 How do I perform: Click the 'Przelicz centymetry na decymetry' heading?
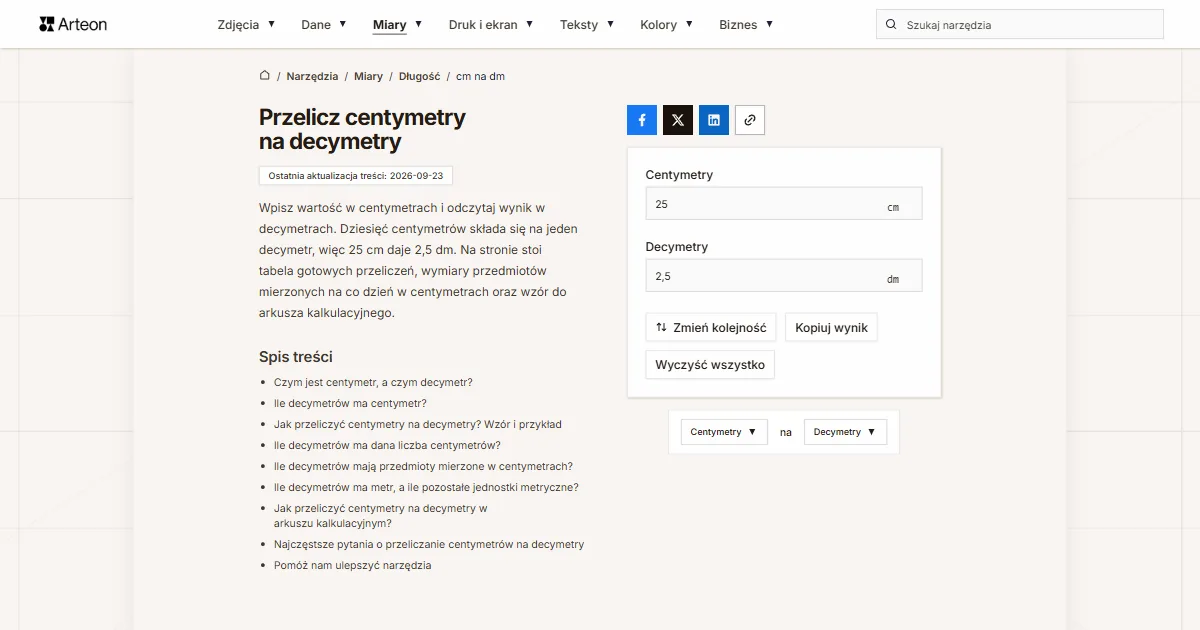click(x=362, y=129)
